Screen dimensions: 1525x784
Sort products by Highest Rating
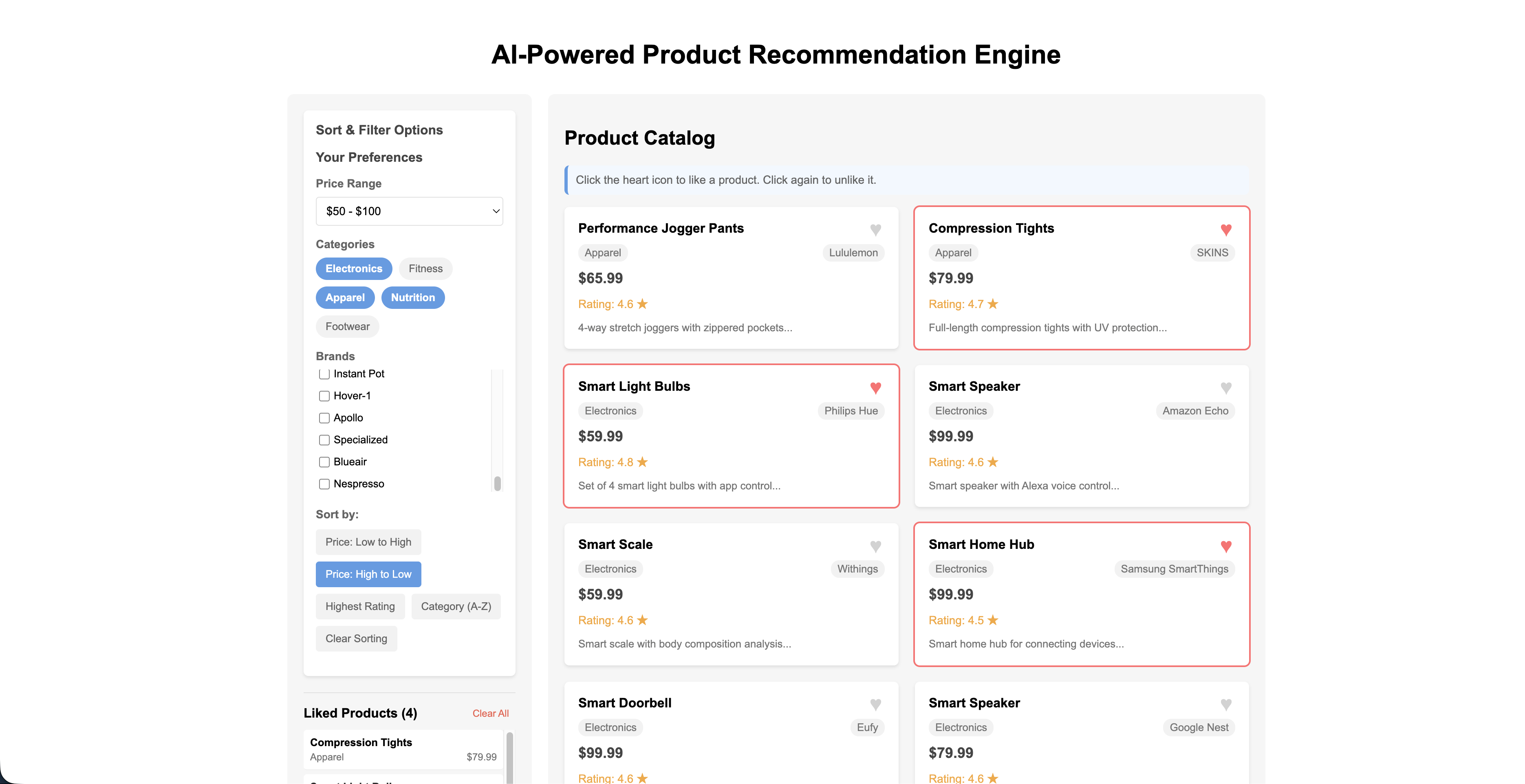click(x=360, y=606)
